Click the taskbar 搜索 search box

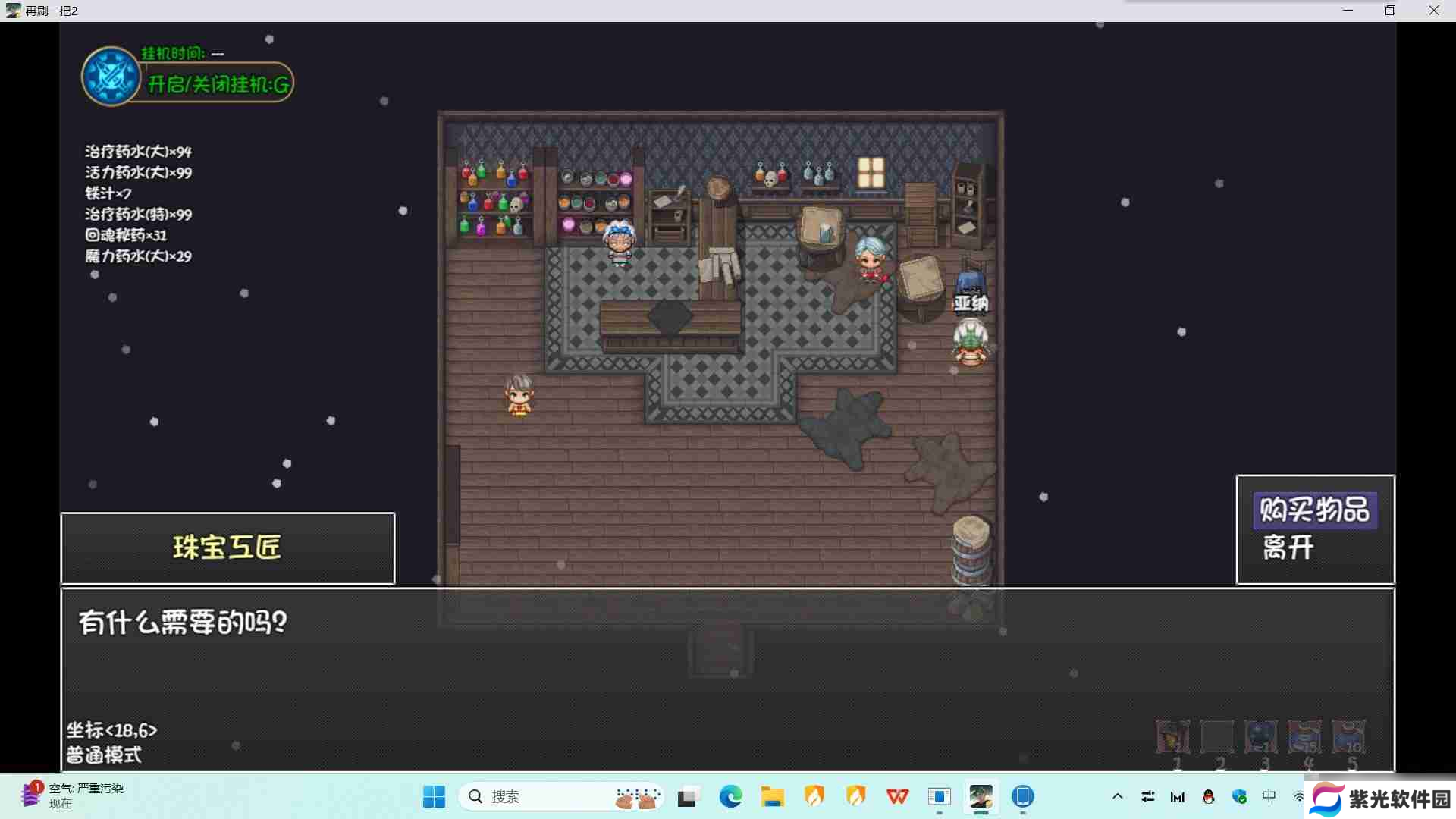(x=561, y=797)
